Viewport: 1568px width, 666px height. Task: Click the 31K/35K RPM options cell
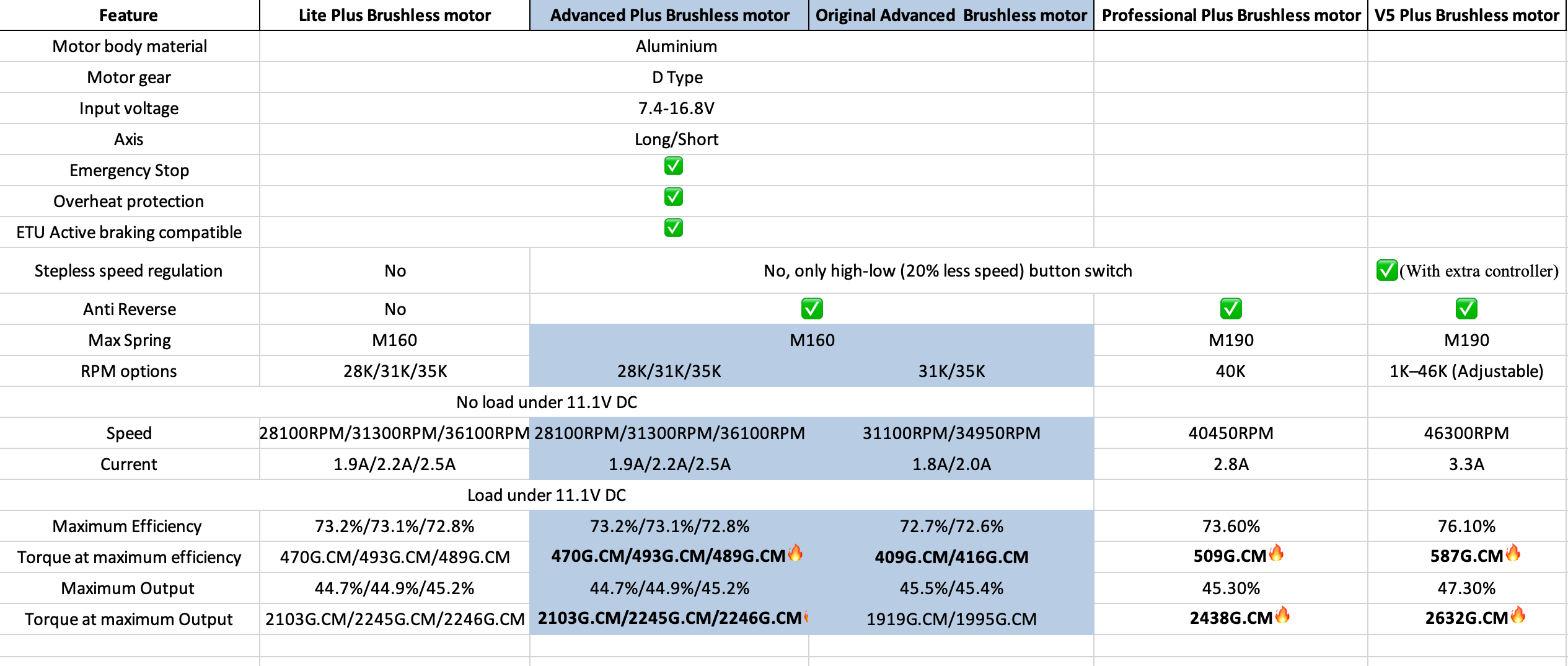pyautogui.click(x=951, y=371)
